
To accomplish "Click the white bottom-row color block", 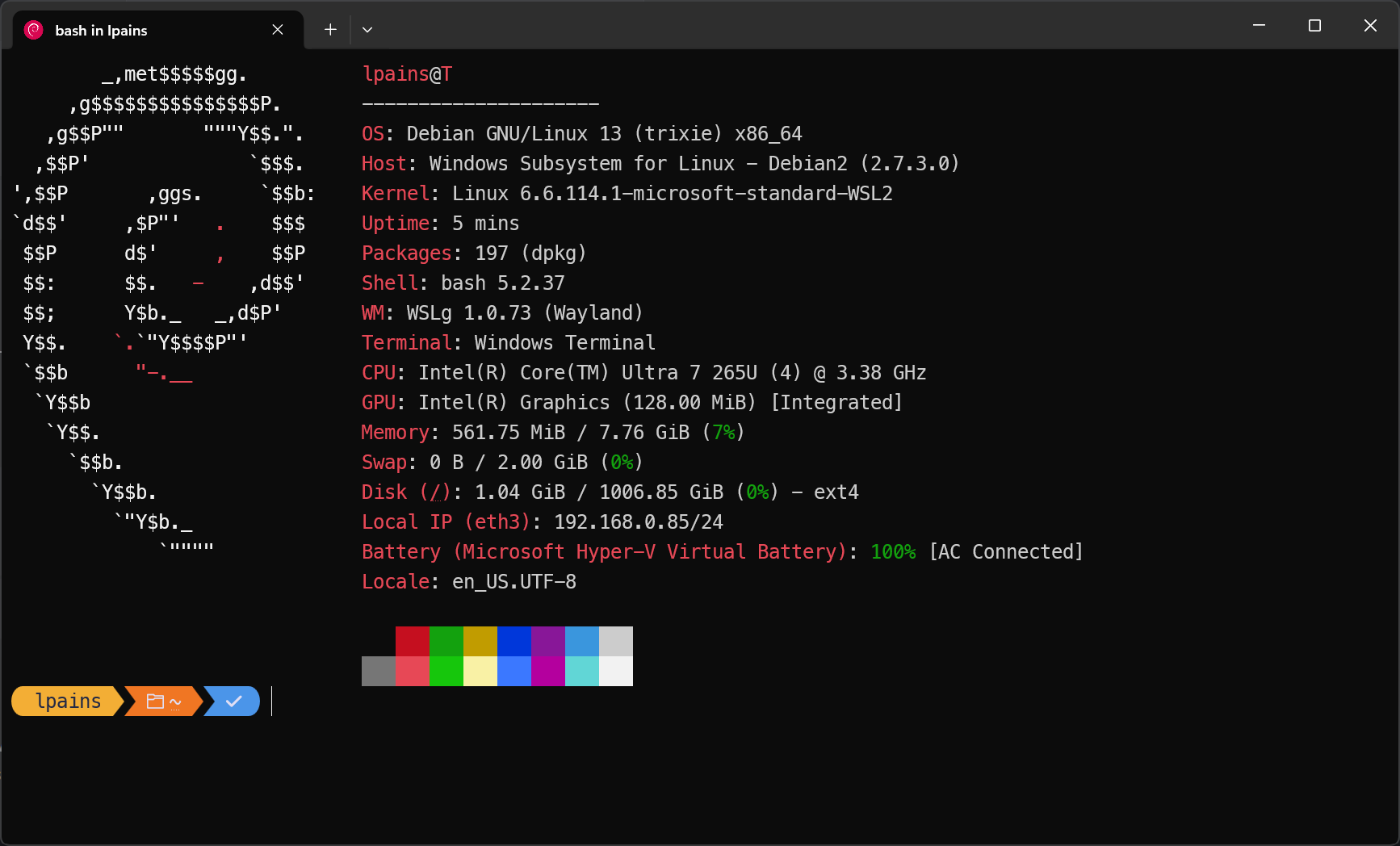I will click(616, 671).
